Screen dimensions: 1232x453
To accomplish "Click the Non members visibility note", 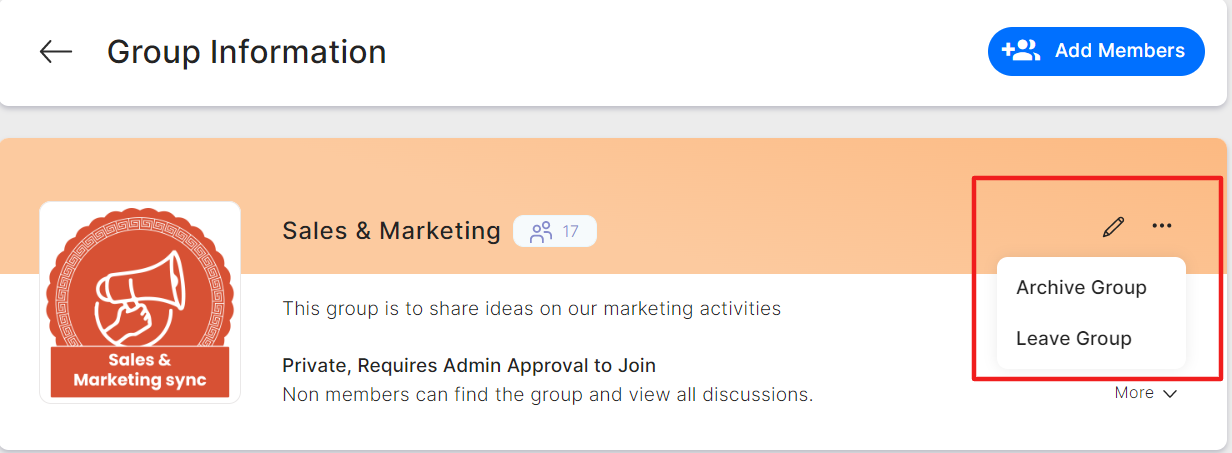I will click(x=547, y=395).
